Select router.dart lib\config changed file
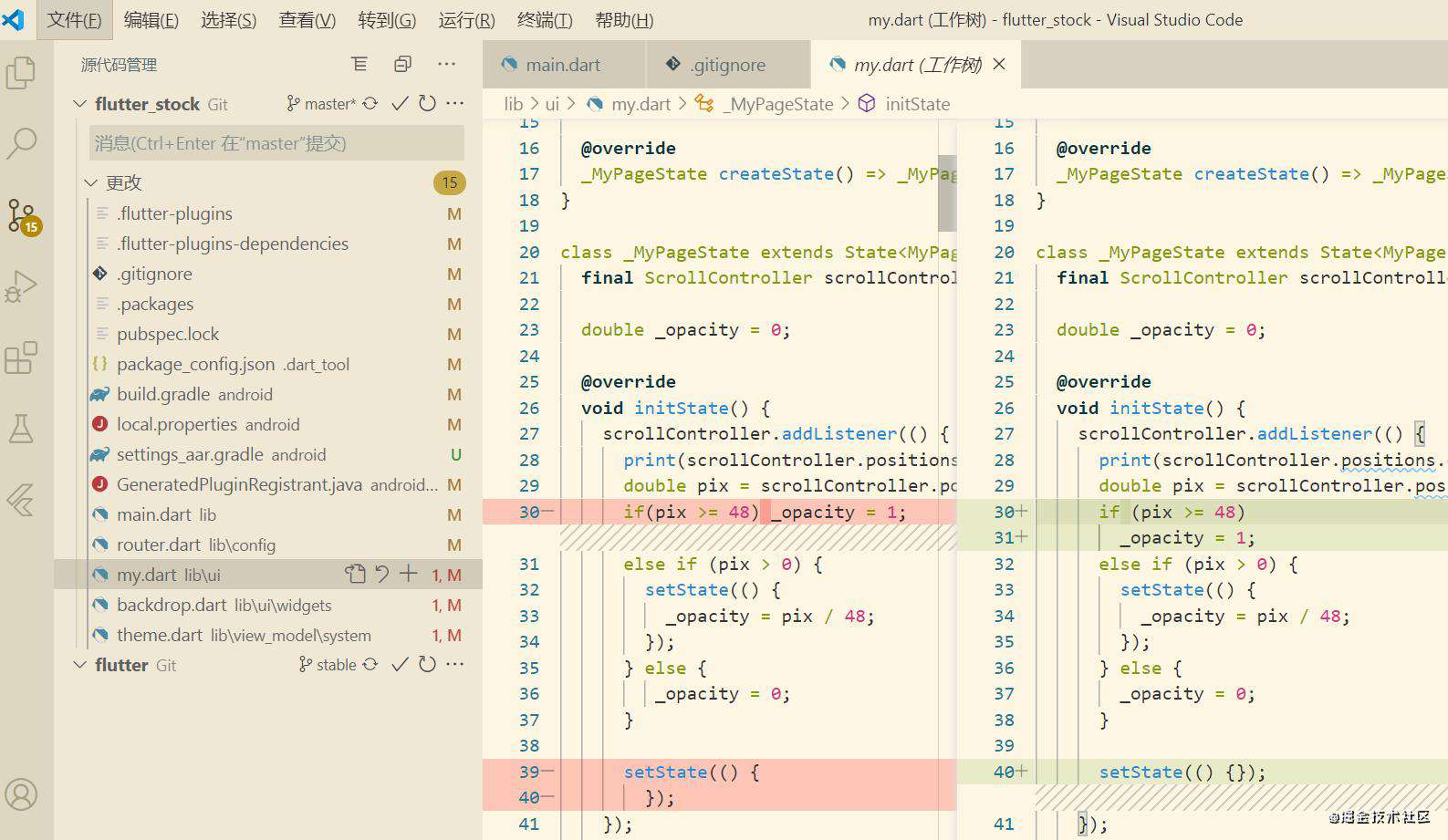1448x840 pixels. (x=268, y=544)
